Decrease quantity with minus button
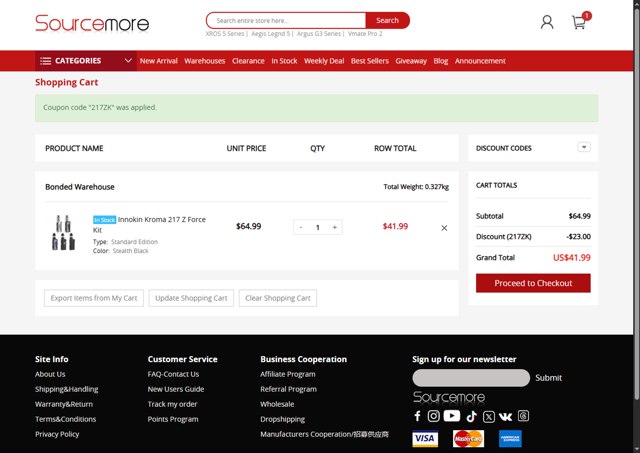This screenshot has width=640, height=453. pos(301,227)
